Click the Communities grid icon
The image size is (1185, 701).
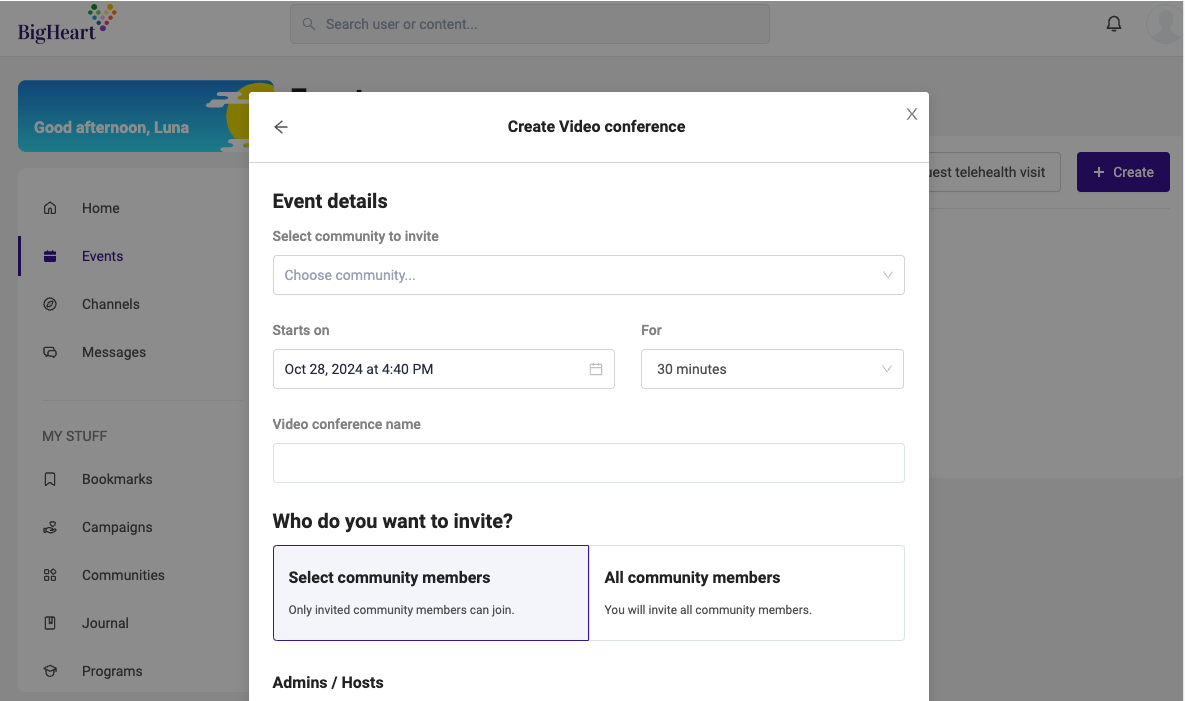[x=50, y=575]
